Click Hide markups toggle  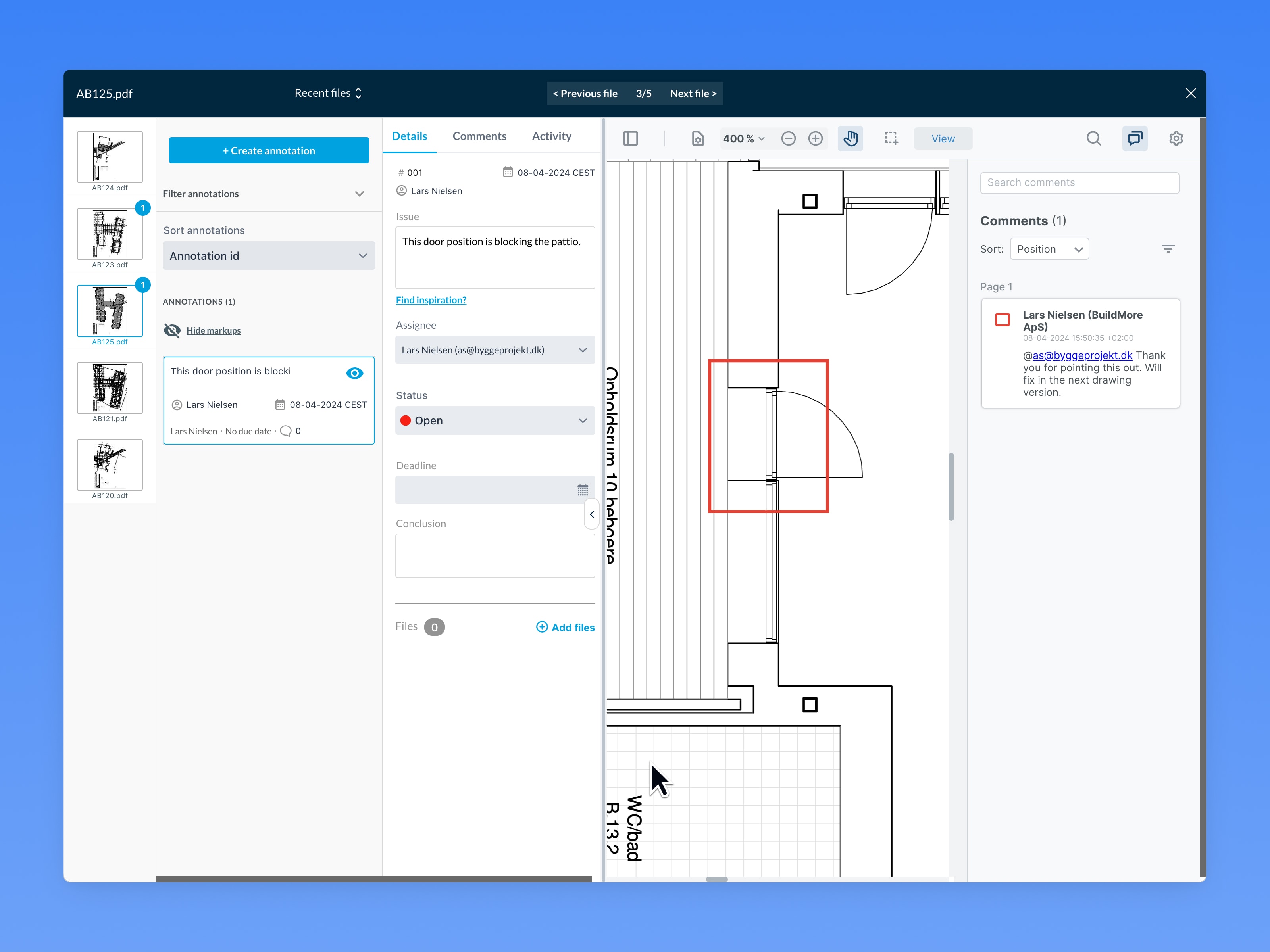pos(213,330)
